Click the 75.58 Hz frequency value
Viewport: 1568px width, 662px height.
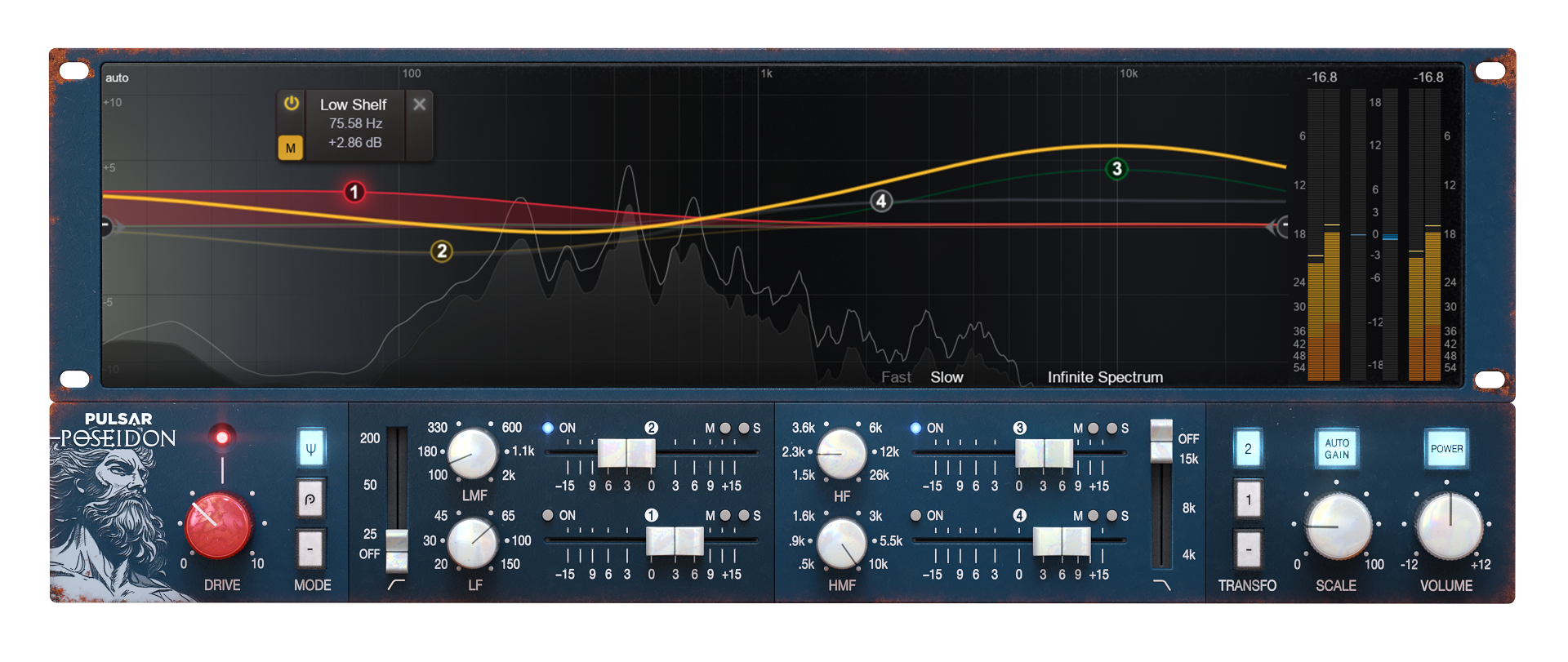355,123
